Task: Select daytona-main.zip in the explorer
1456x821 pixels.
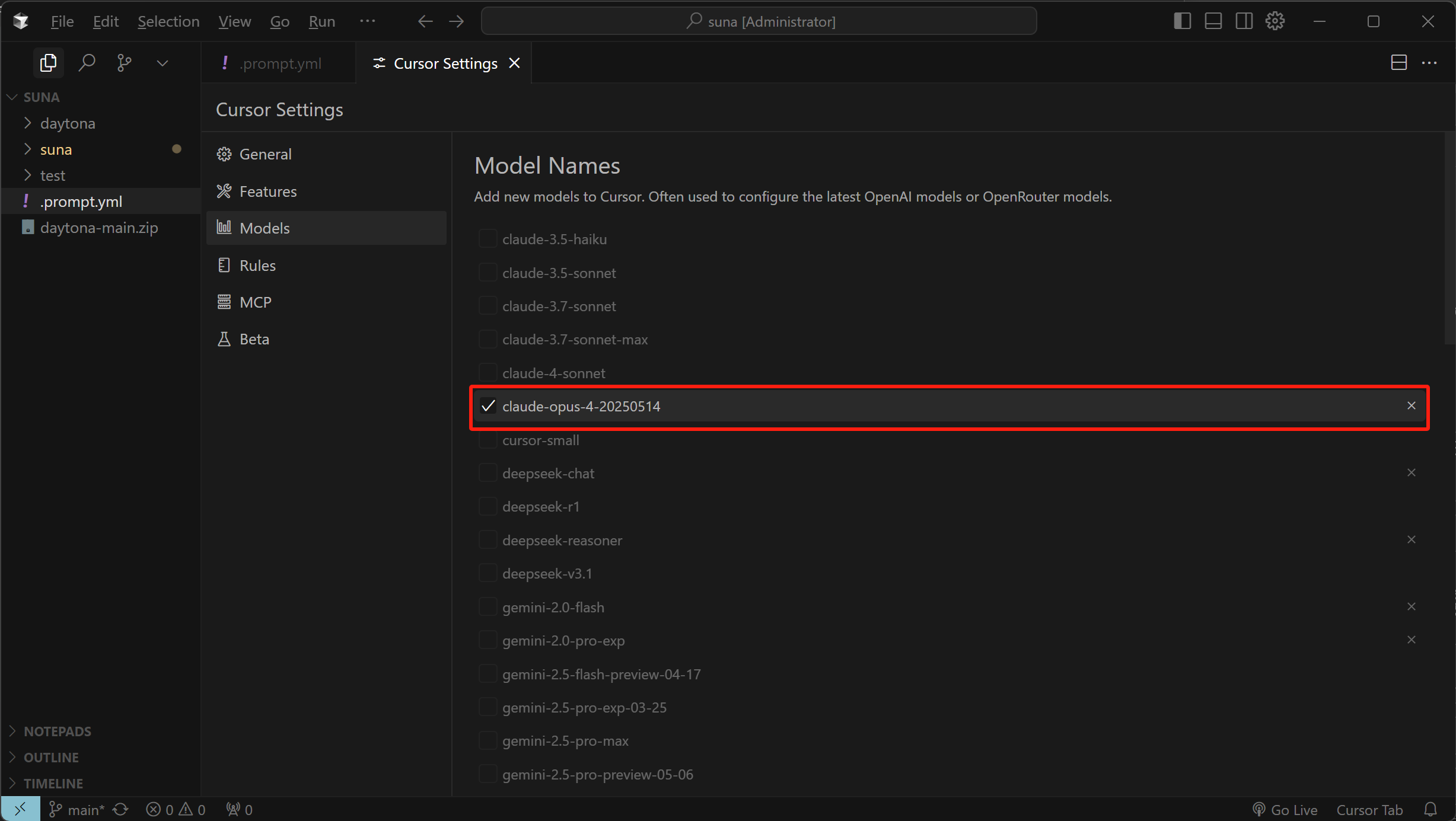Action: (100, 228)
